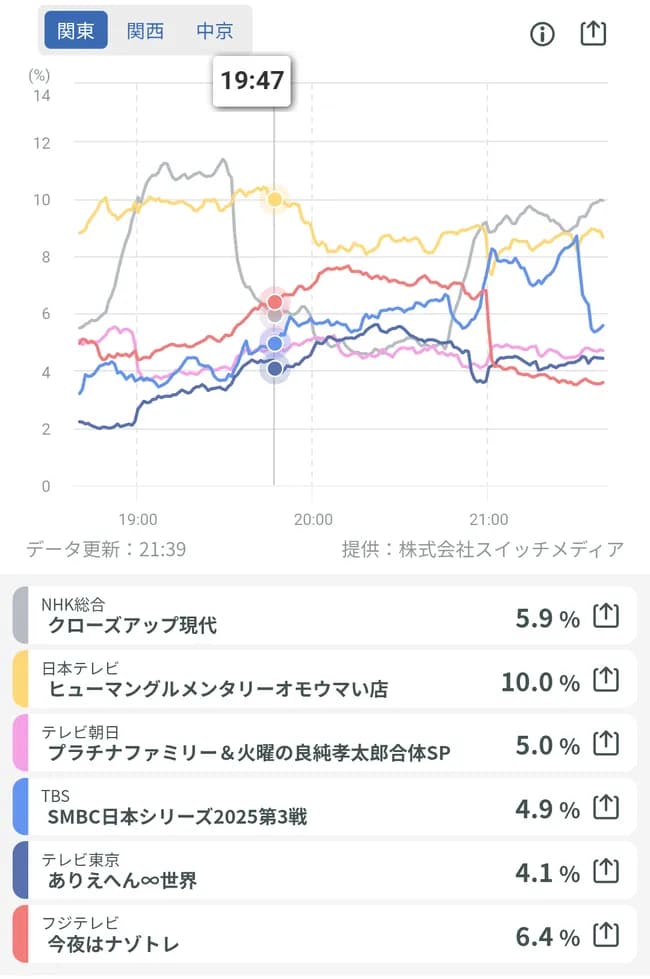Select the highlighted yellow data point at 10%
Viewport: 650px width, 979px height.
(x=272, y=199)
